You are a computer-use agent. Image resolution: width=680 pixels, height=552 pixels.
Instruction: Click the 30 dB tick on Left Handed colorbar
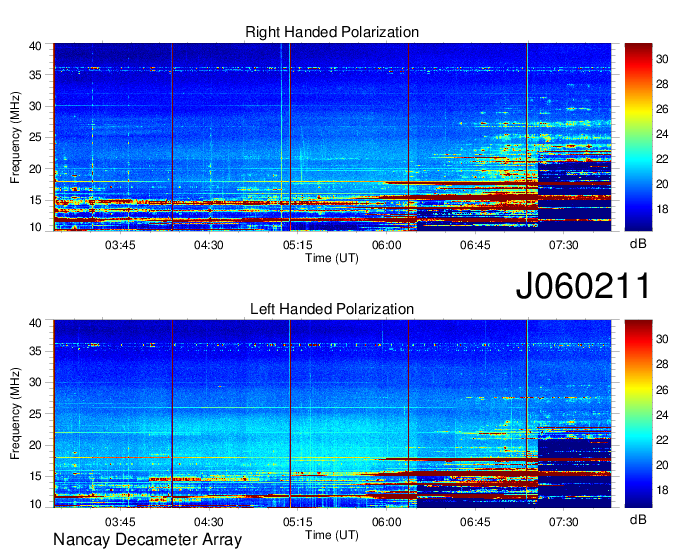pos(662,340)
